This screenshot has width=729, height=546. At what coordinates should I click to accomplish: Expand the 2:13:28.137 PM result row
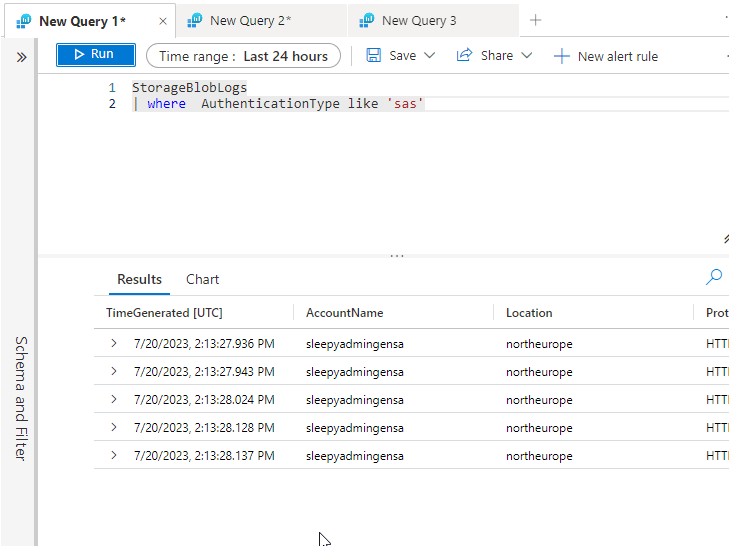[114, 456]
